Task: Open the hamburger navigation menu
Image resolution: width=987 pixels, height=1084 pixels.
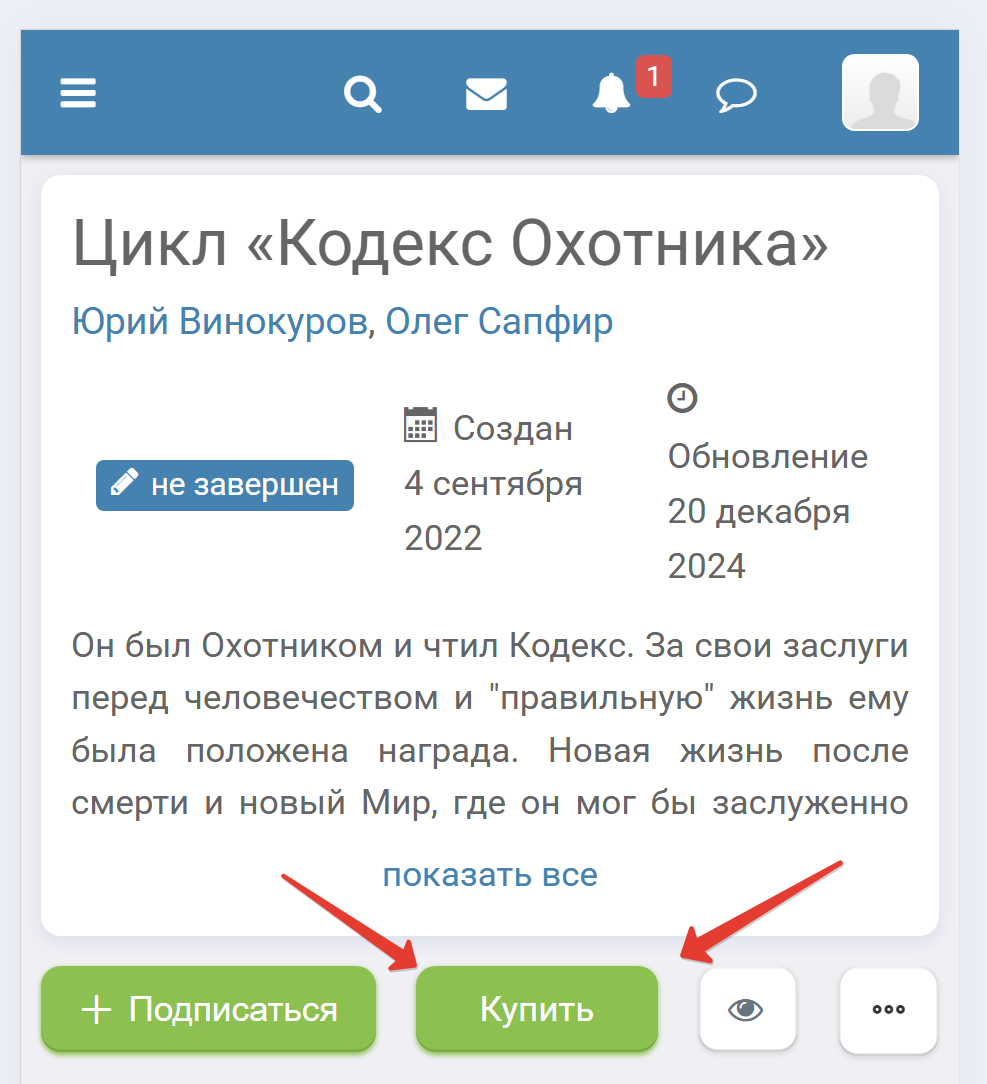Action: pyautogui.click(x=78, y=94)
